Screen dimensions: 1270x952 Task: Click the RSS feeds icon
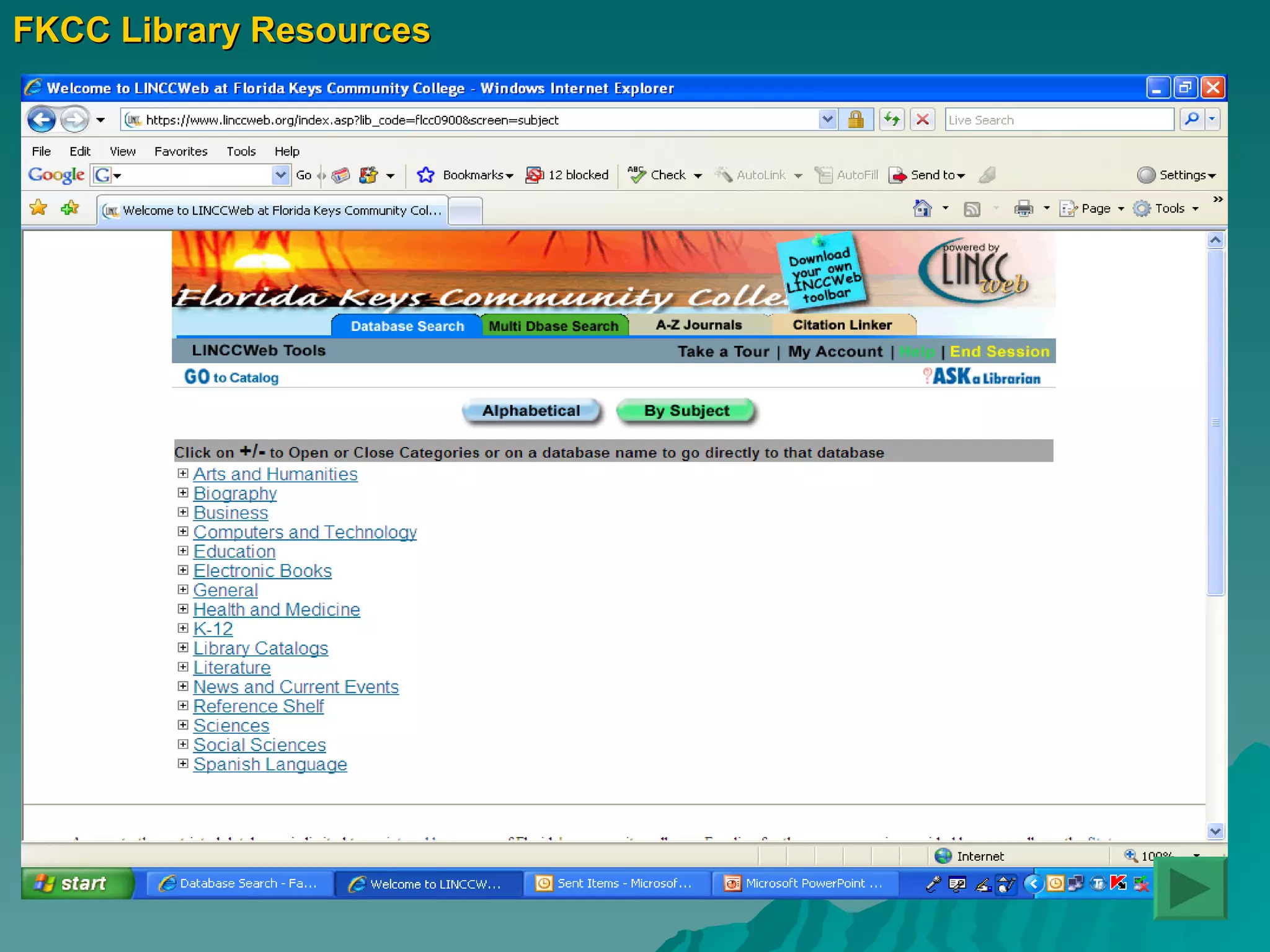972,209
